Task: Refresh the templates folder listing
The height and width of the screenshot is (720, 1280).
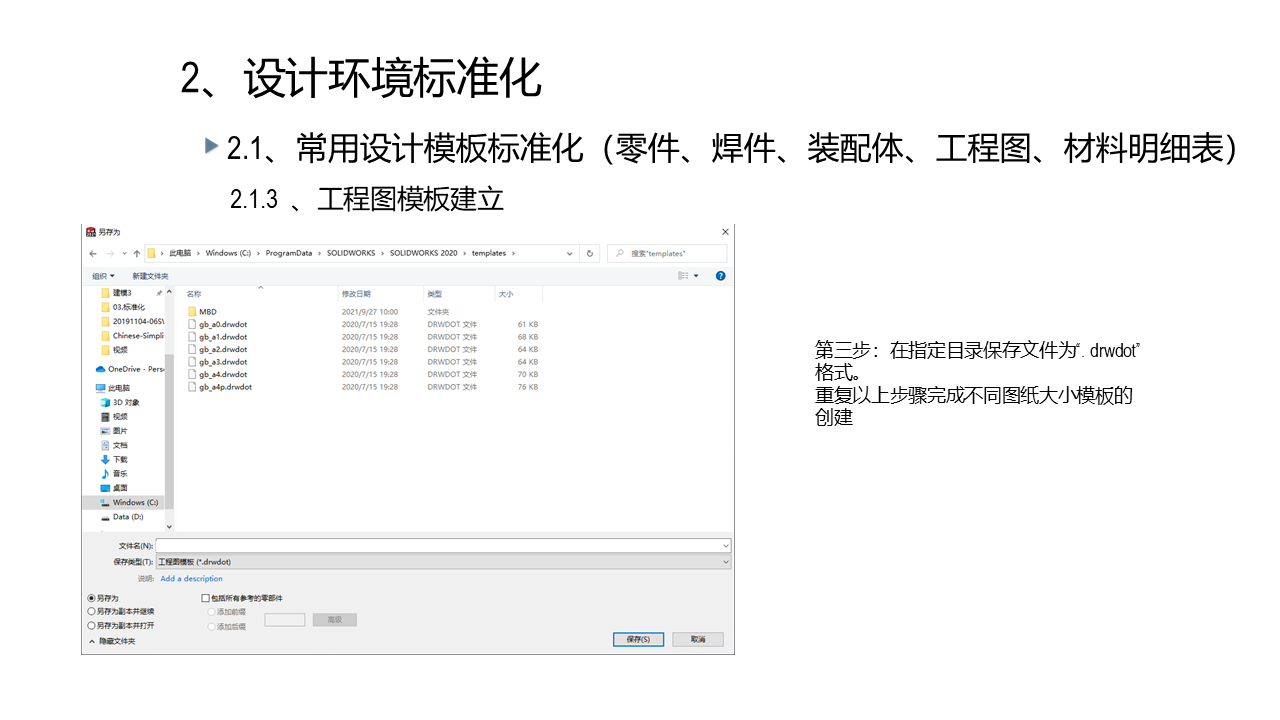Action: click(x=590, y=254)
